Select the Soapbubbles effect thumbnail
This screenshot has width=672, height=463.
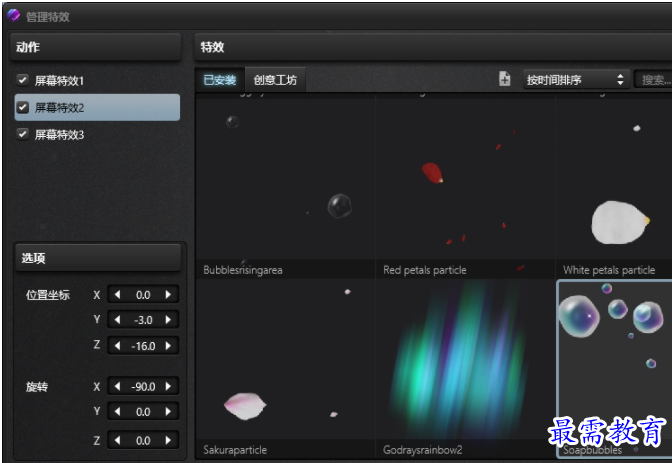[614, 369]
